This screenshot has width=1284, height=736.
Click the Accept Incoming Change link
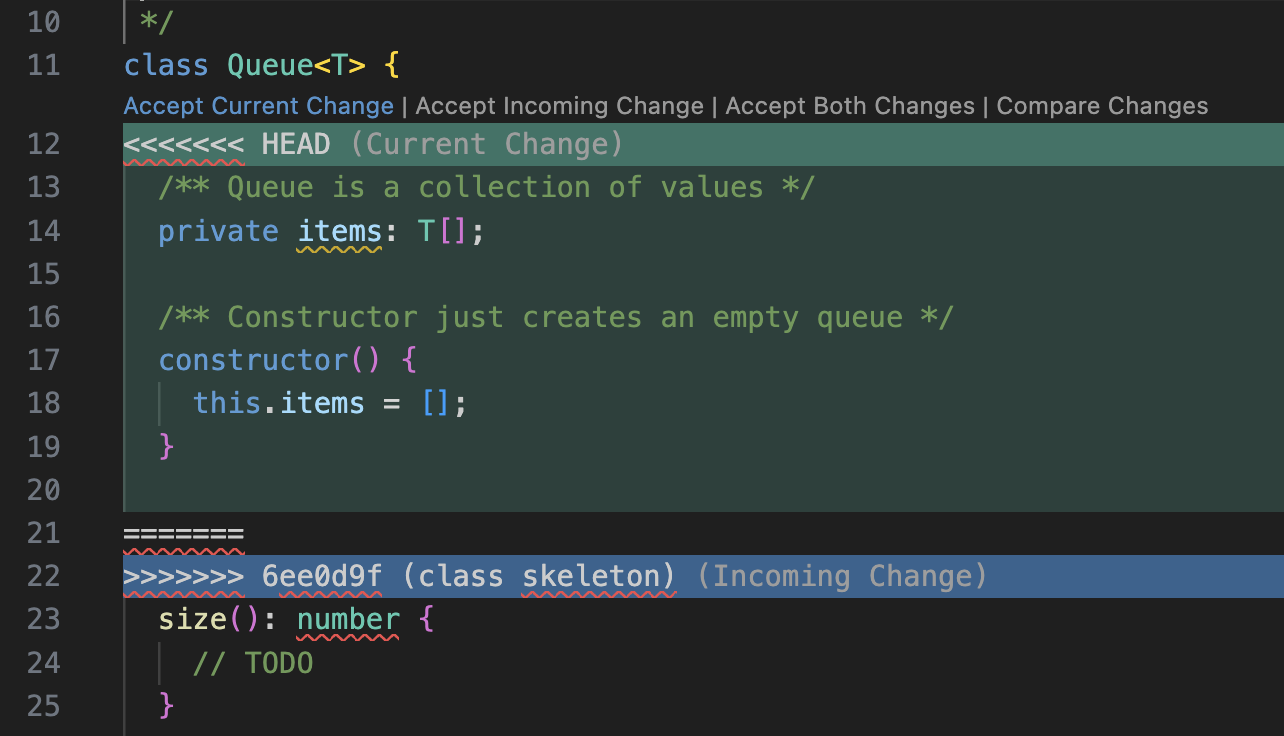(558, 105)
